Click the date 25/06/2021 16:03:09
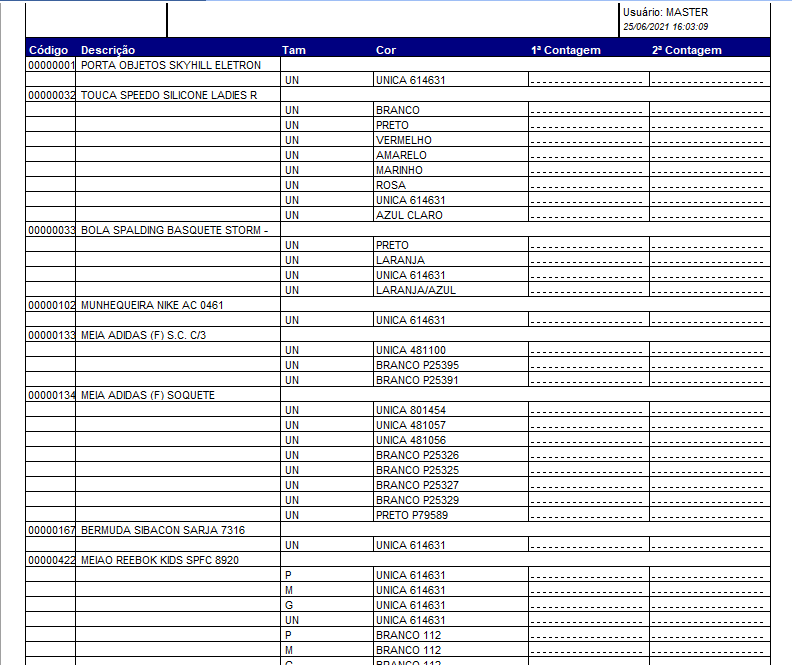Image resolution: width=792 pixels, height=666 pixels. pos(665,27)
